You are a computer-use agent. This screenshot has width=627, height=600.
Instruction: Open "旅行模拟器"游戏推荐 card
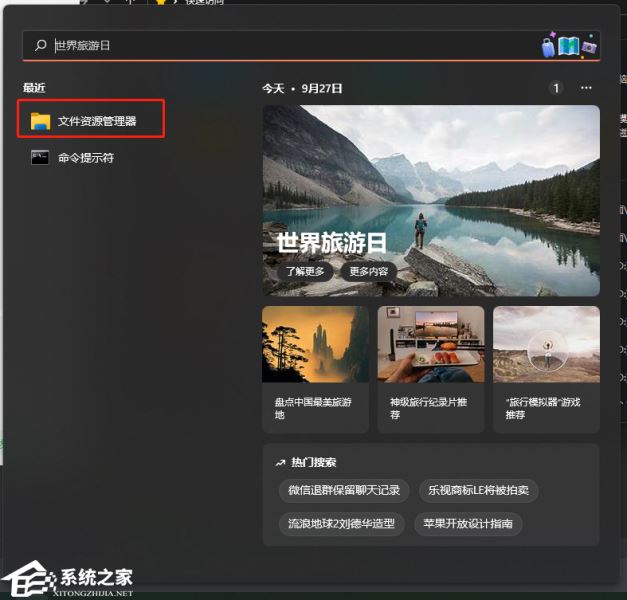546,369
